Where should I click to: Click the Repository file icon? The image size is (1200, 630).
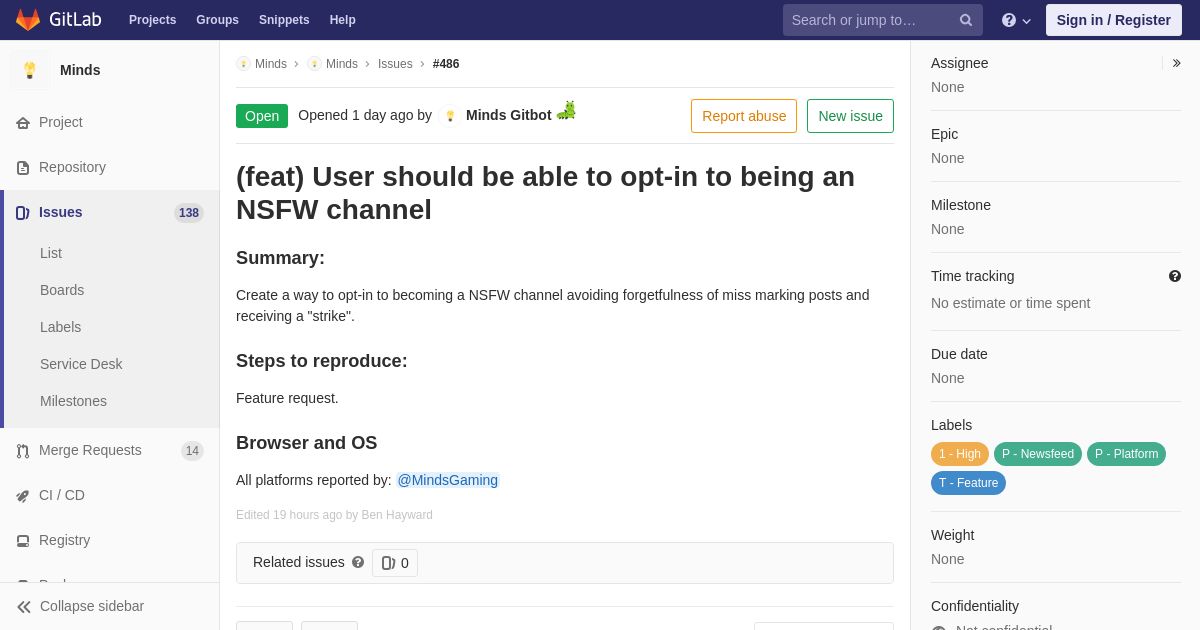(23, 168)
